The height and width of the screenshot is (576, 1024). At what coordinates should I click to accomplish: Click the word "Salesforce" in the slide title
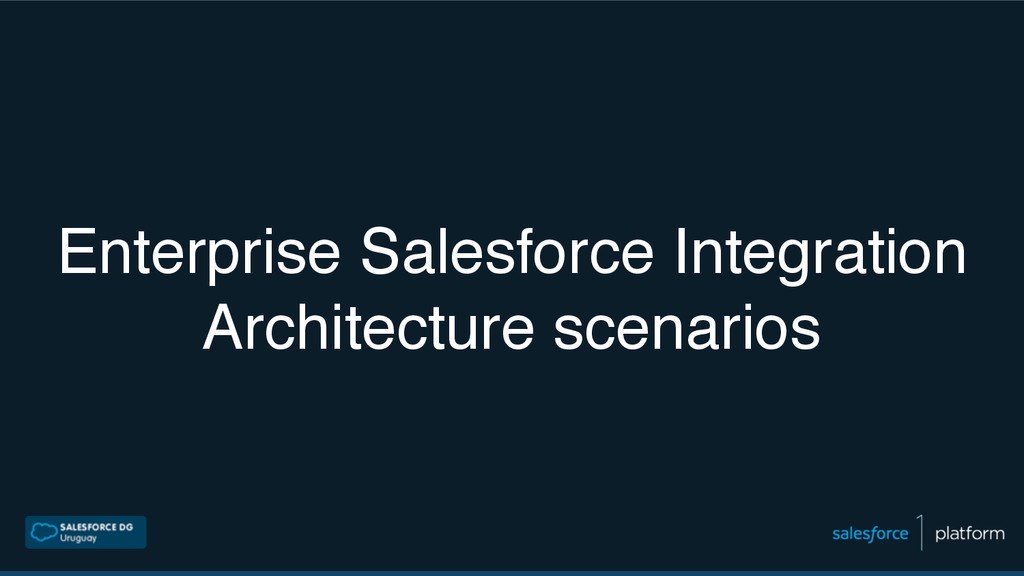tap(507, 251)
